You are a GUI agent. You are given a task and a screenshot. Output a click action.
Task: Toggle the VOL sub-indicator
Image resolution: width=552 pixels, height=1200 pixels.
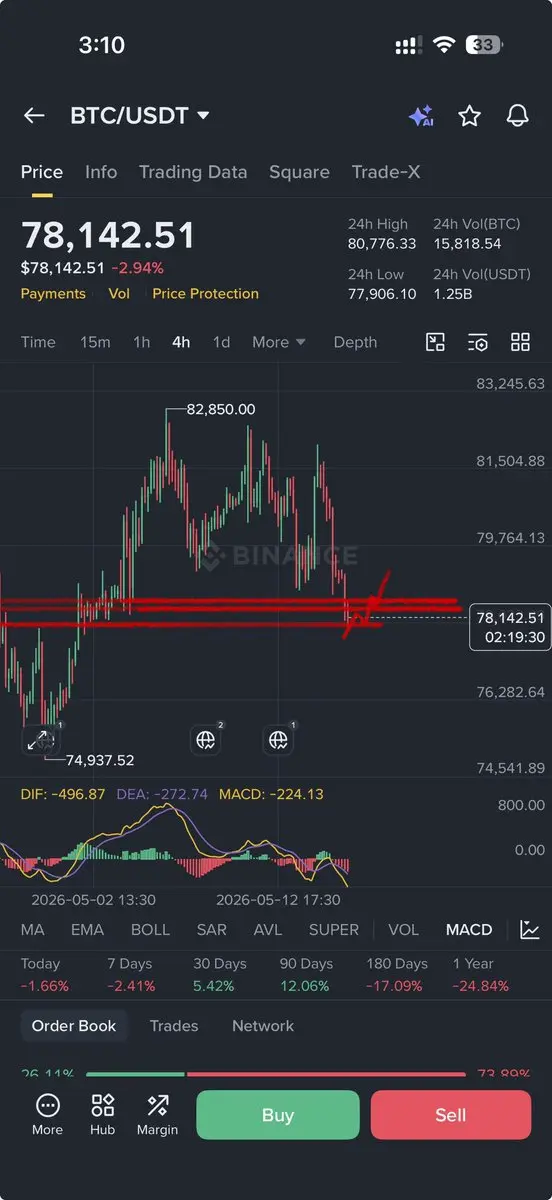(x=403, y=930)
